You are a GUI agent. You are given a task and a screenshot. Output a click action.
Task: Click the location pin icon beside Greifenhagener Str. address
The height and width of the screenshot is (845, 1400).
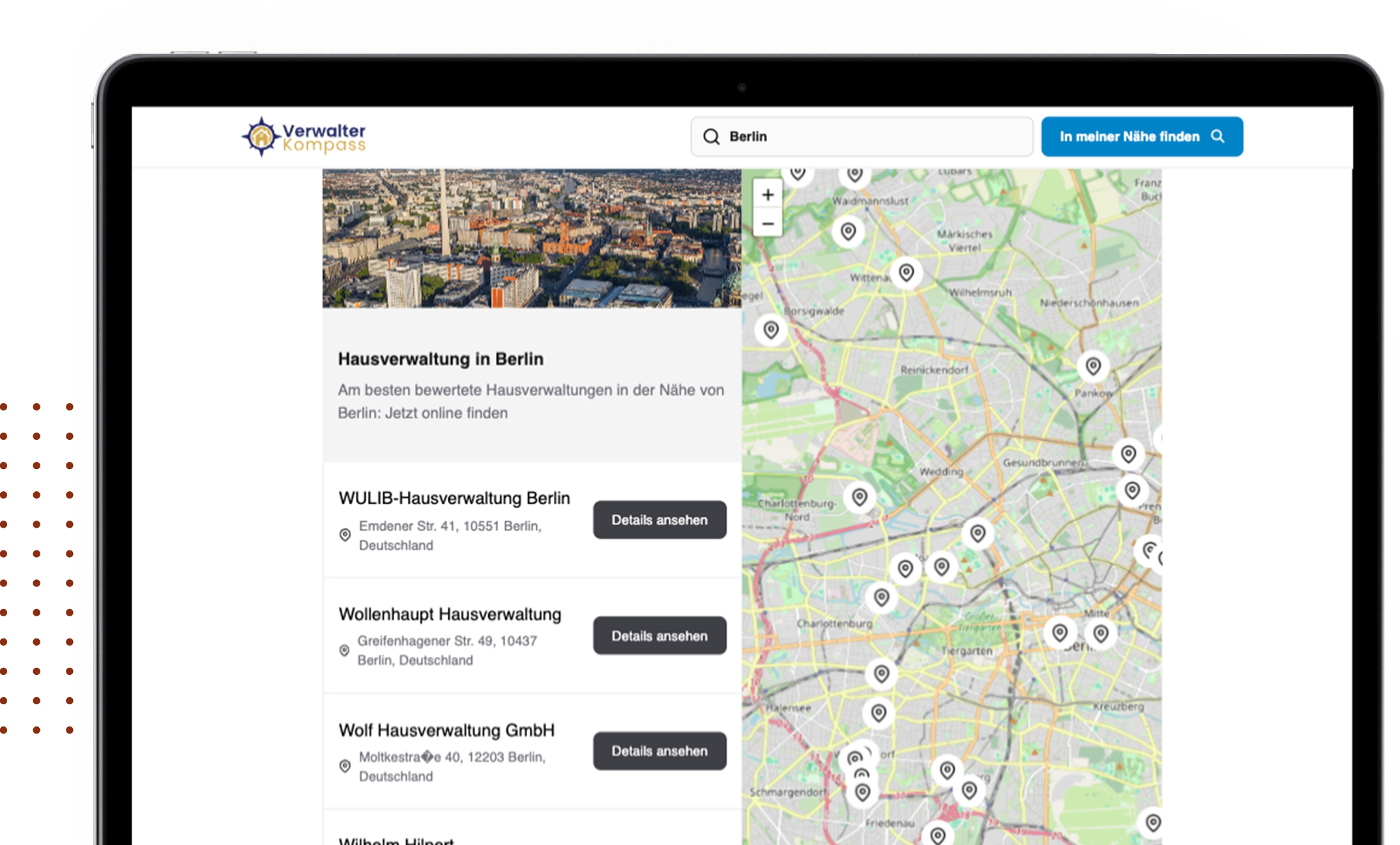coord(345,650)
